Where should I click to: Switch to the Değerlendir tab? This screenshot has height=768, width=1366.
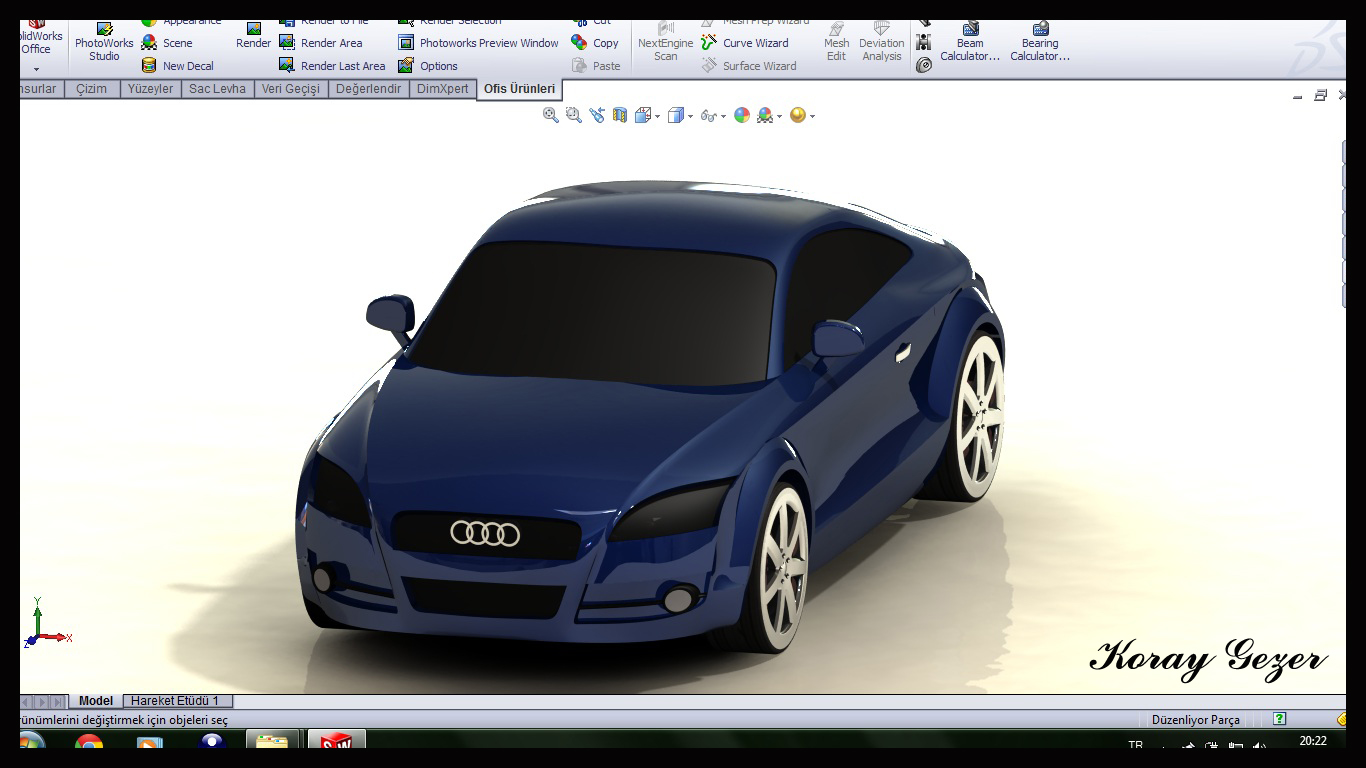(368, 89)
